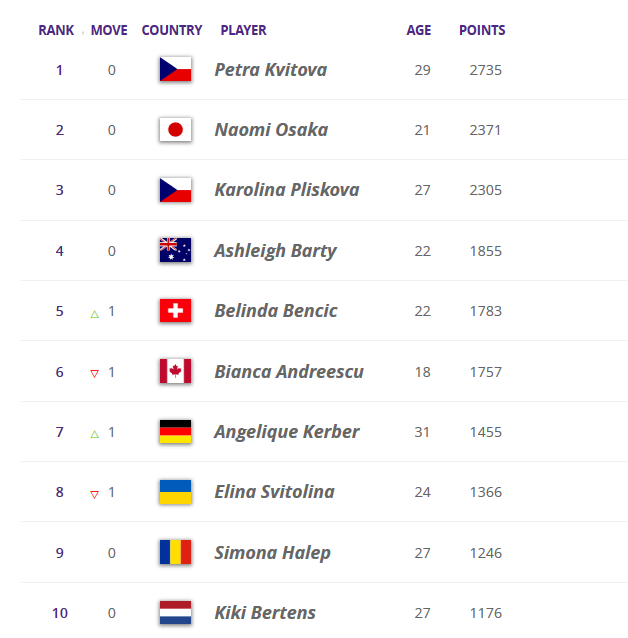Click the Canadian flag beside Bianca Andreescu

175,371
